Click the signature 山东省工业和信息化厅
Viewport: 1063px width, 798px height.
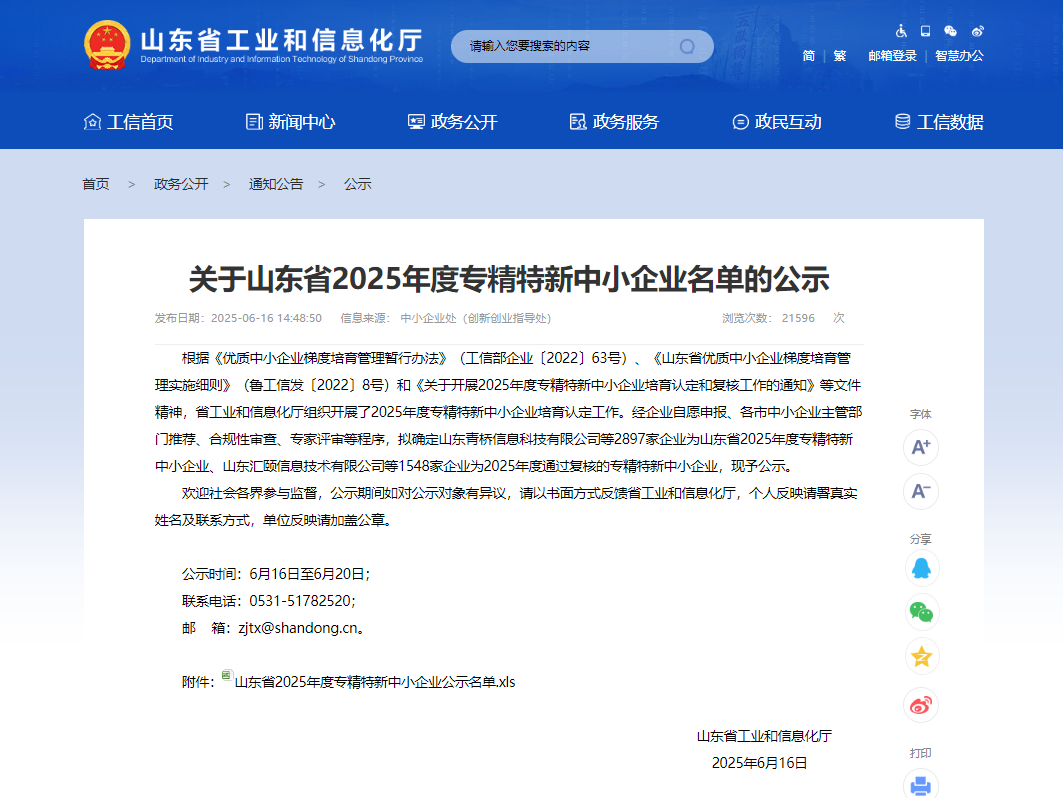click(x=764, y=736)
